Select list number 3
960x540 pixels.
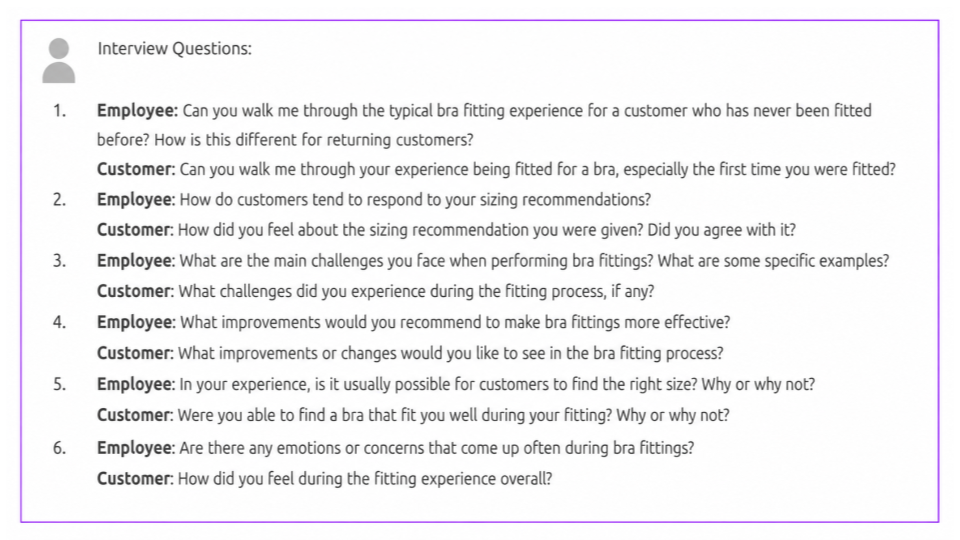point(59,261)
